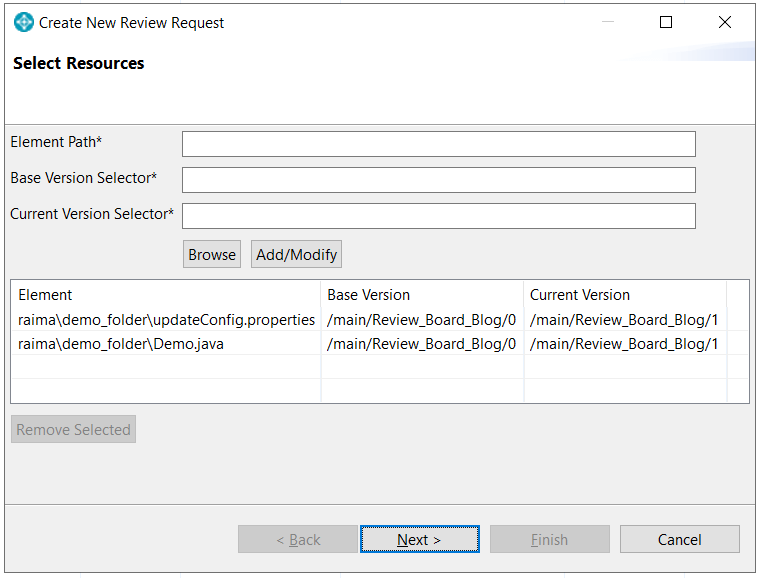Click the Create New Review Request app icon

coord(24,22)
